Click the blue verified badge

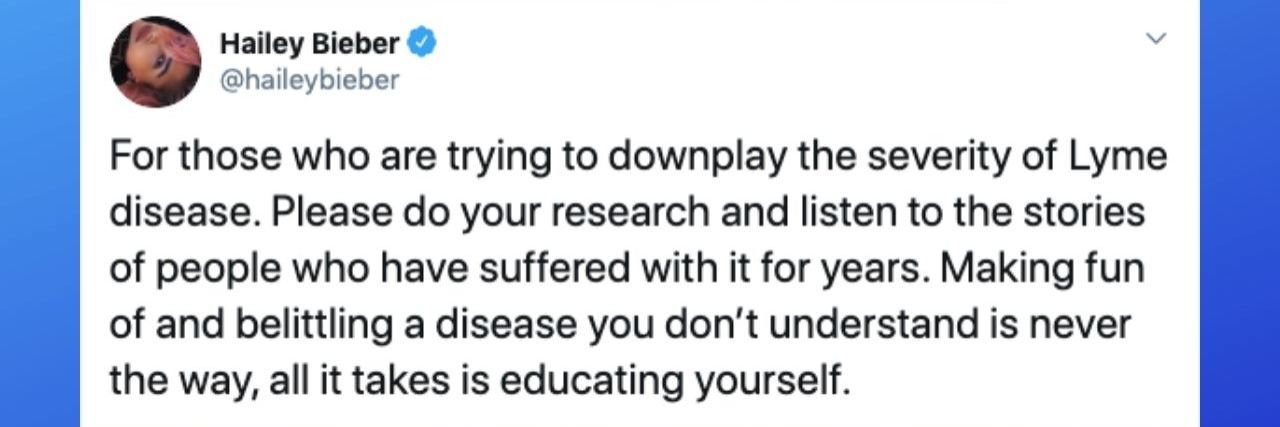[422, 44]
